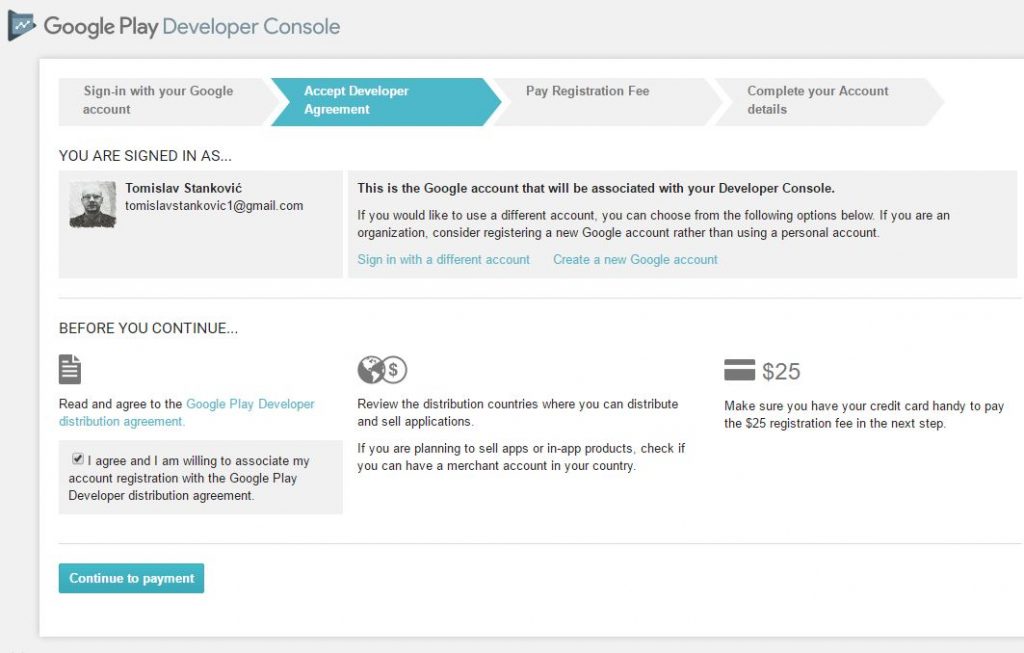The width and height of the screenshot is (1024, 653).
Task: Click the 'Google Play Developer Console' title text
Action: click(192, 27)
